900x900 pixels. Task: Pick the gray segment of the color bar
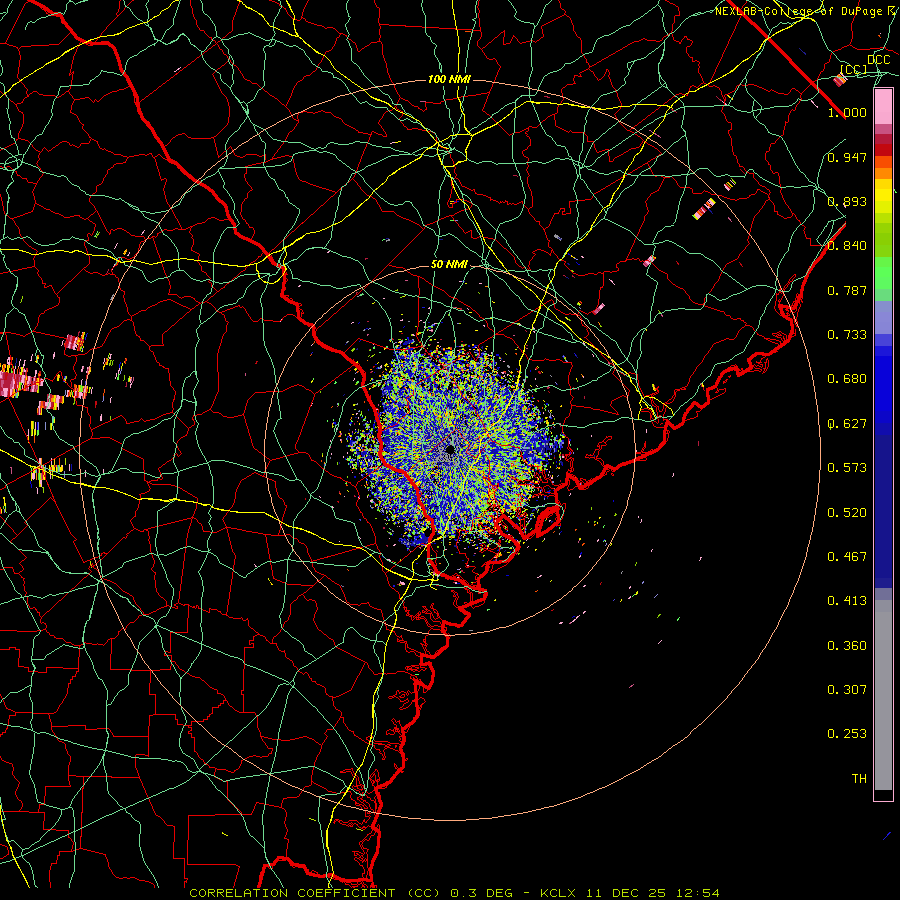[x=883, y=695]
